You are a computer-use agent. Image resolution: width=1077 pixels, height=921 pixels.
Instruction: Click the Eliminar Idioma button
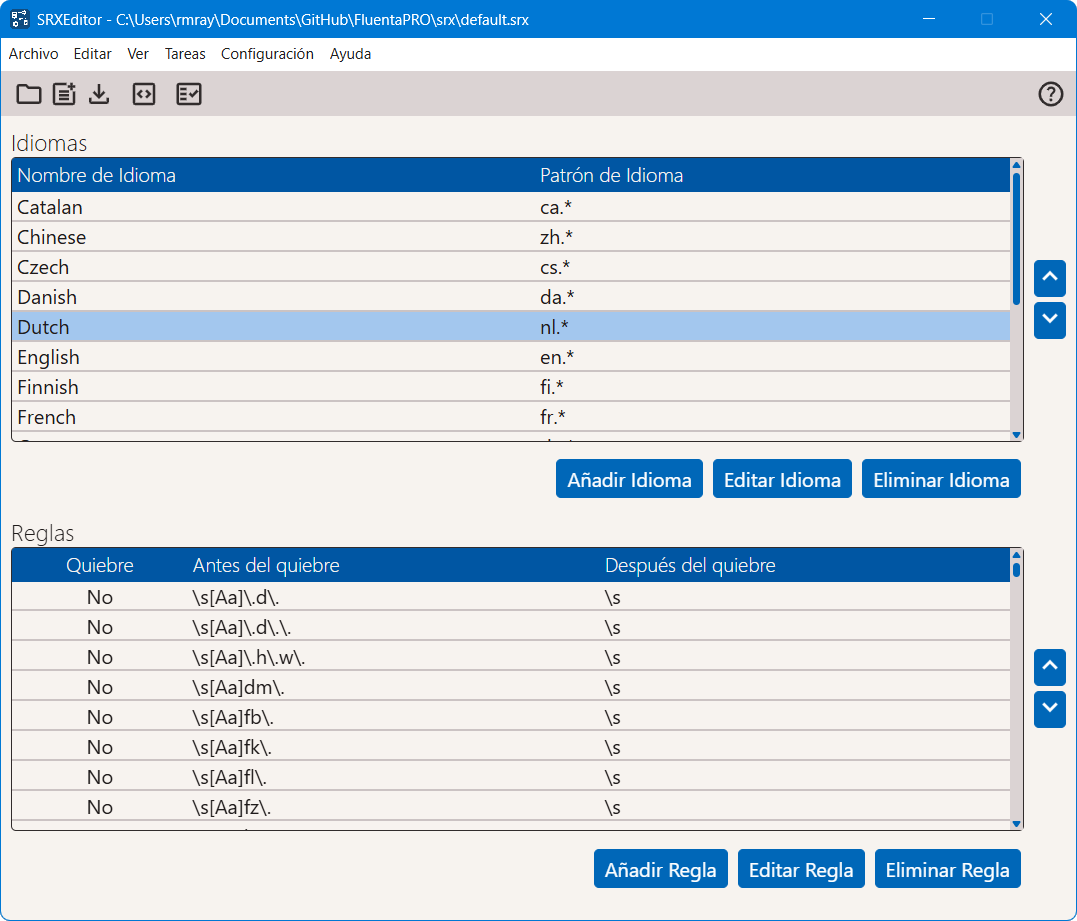click(x=941, y=479)
